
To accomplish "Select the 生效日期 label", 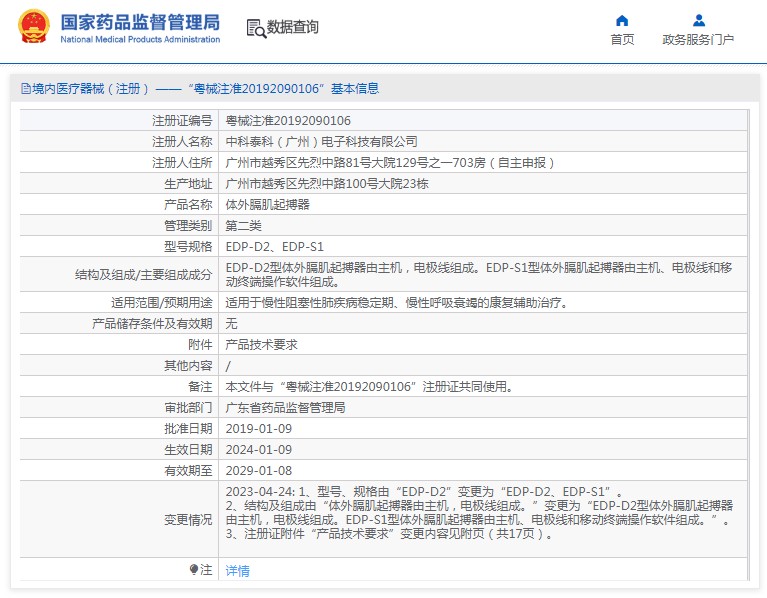I will coord(188,450).
